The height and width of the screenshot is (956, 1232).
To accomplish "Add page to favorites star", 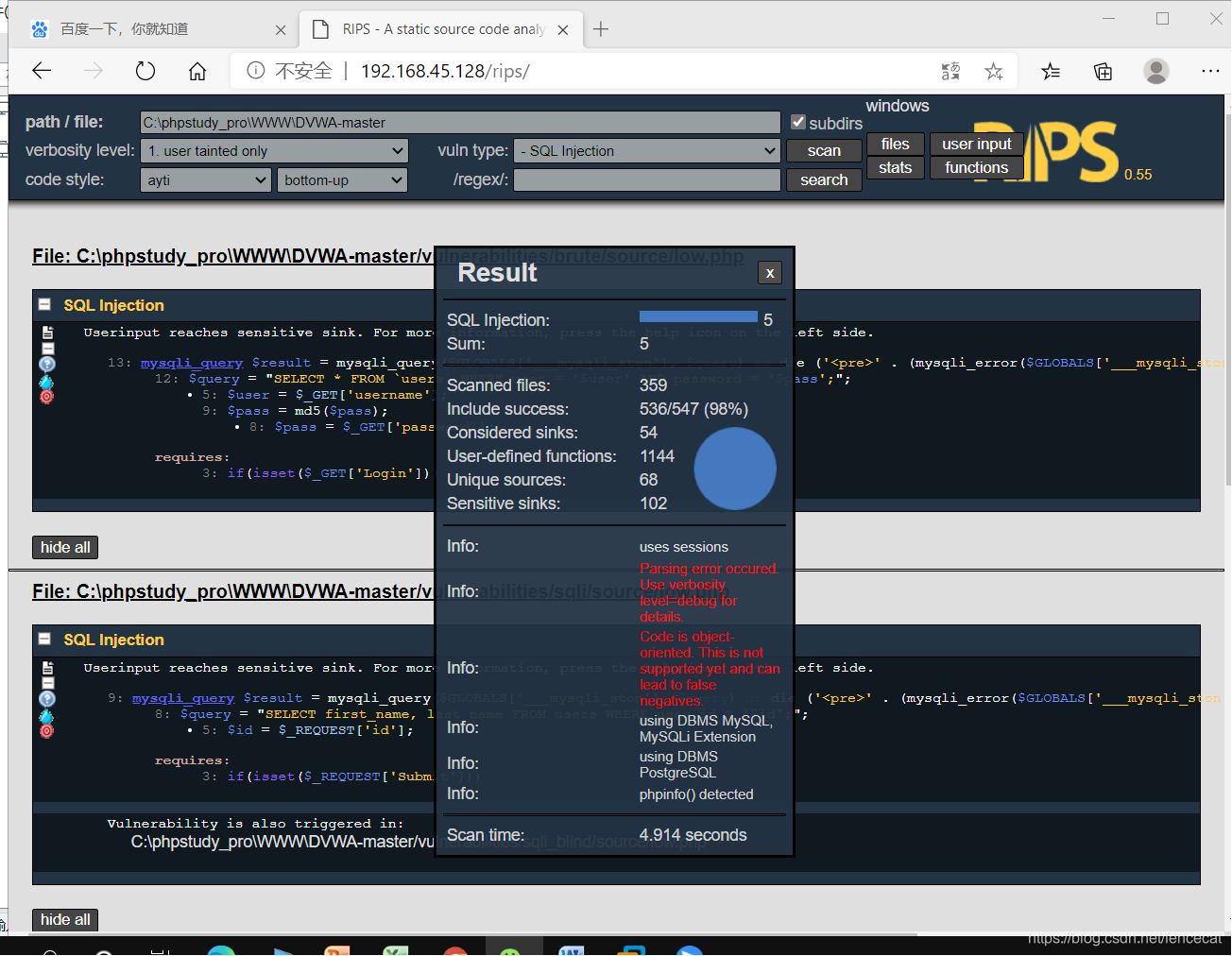I will (x=993, y=71).
